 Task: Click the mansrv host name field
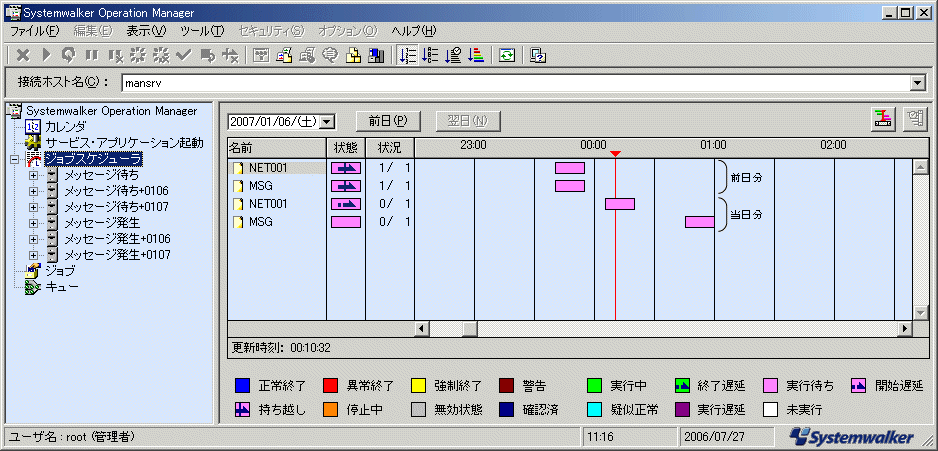[515, 84]
